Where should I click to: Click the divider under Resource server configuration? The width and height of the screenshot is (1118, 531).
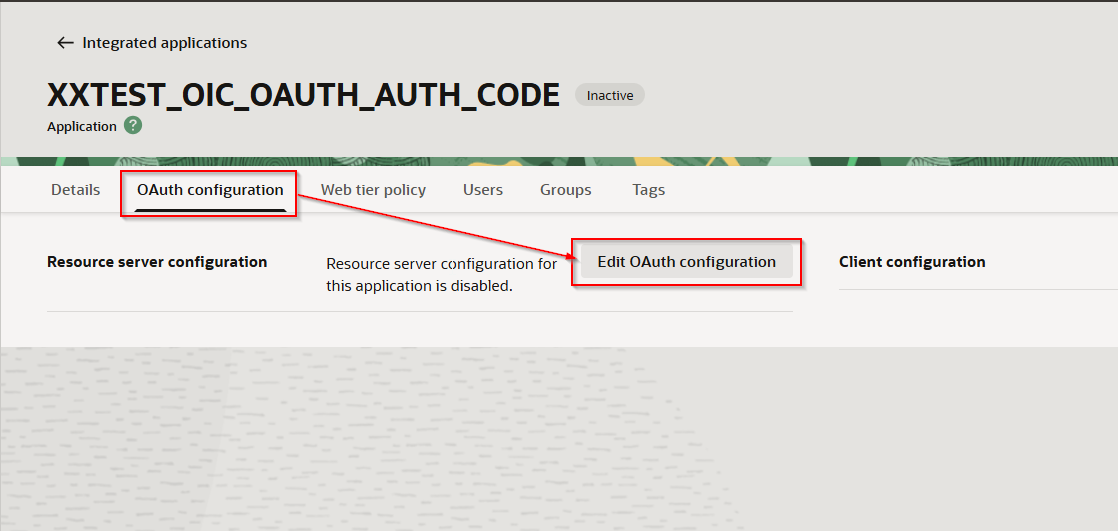click(x=420, y=311)
